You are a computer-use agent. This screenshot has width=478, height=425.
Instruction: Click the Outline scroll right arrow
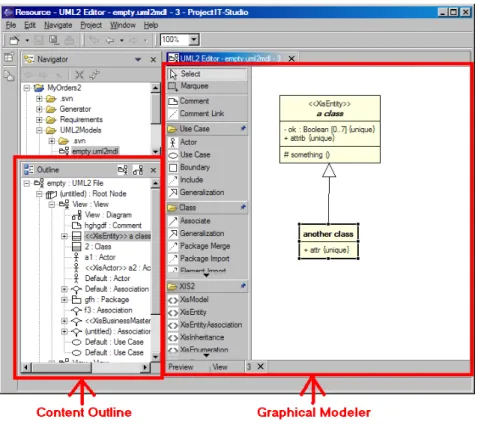coord(145,367)
